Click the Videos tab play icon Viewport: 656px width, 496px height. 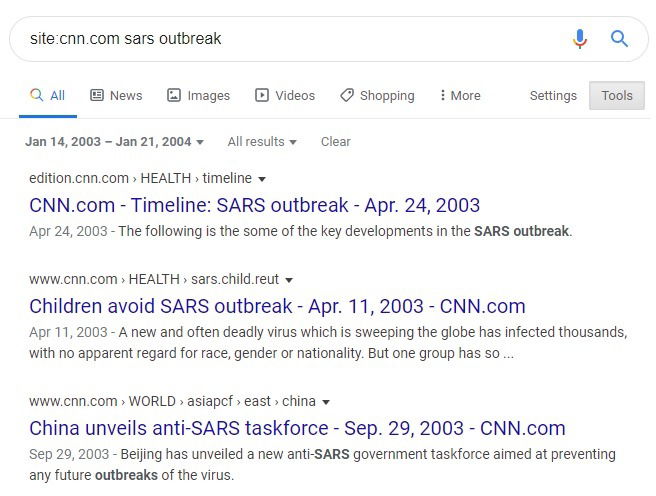(262, 96)
